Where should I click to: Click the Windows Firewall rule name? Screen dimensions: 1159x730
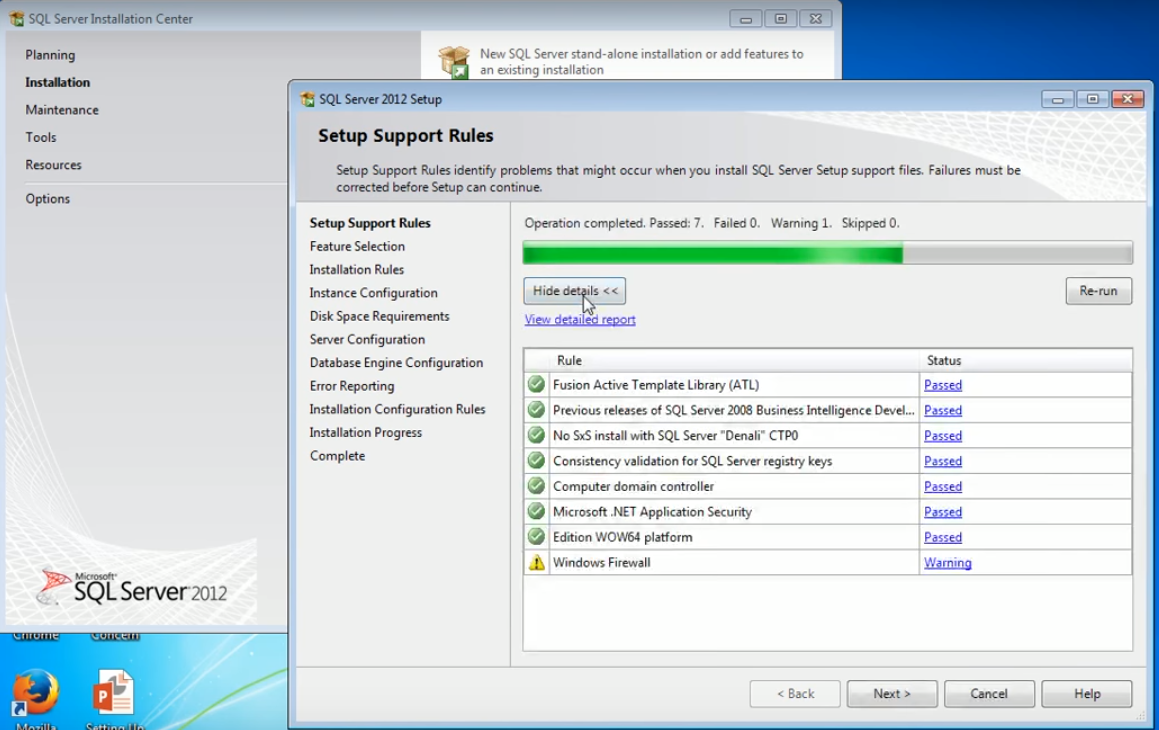(602, 562)
